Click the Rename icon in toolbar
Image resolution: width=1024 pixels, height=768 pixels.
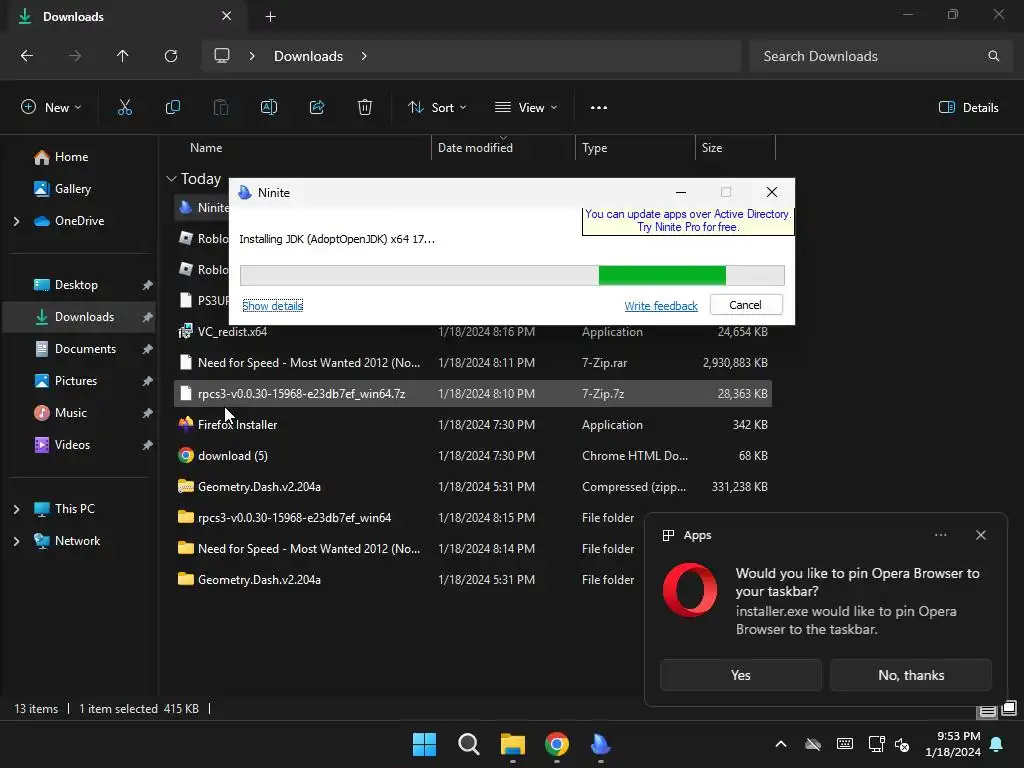pos(269,108)
